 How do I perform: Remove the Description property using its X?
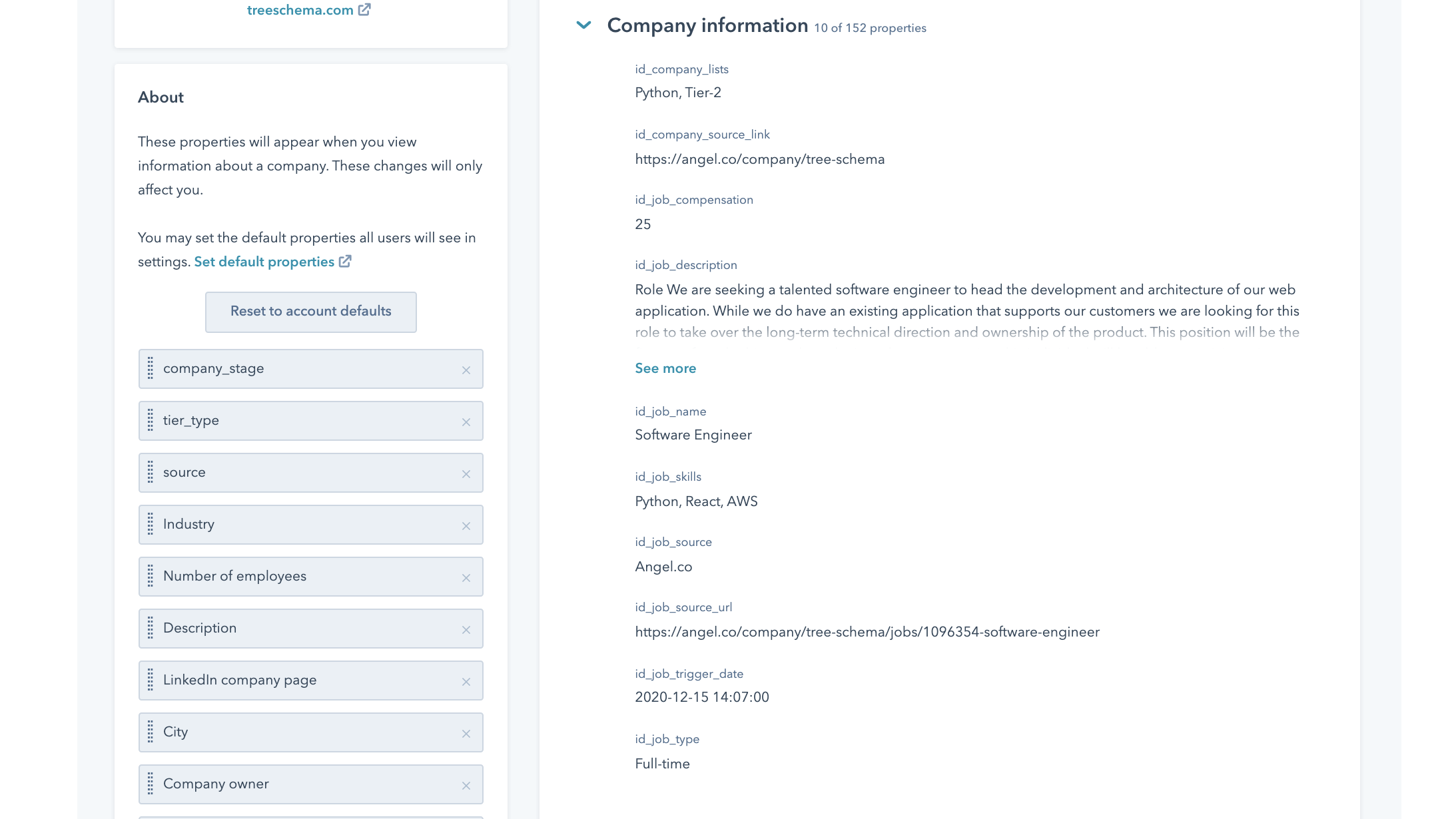(466, 629)
